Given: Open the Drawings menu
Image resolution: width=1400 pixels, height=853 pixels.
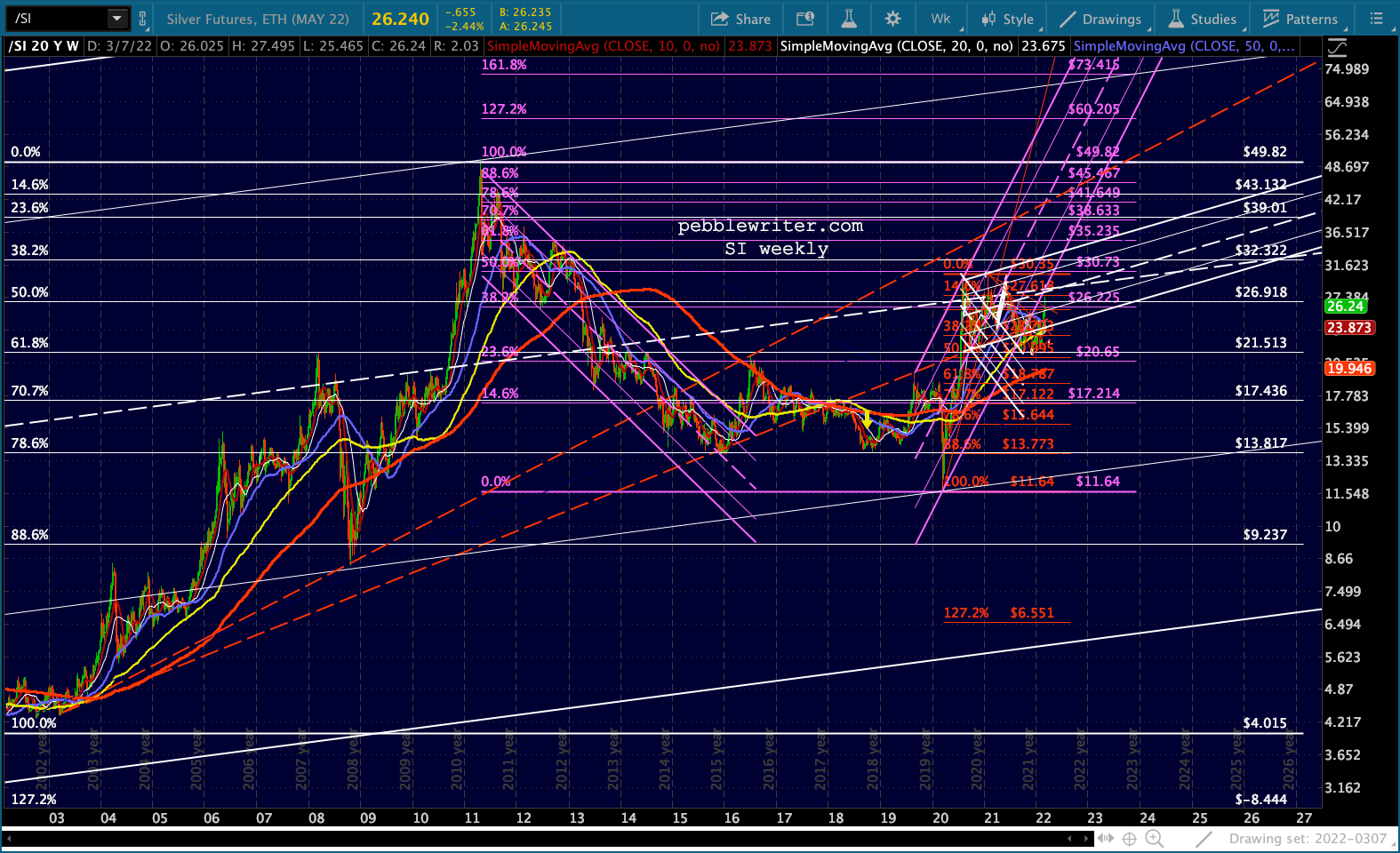Looking at the screenshot, I should [x=1100, y=19].
